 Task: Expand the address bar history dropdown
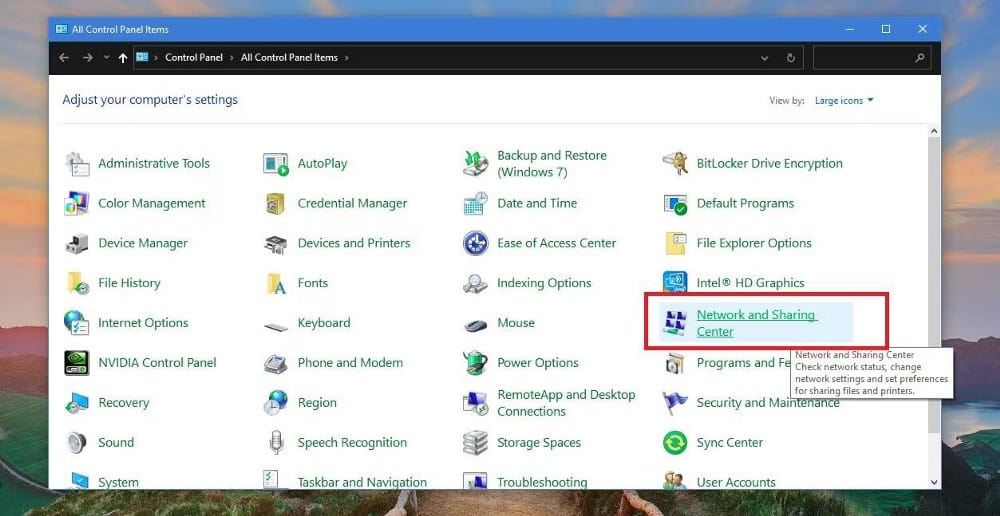tap(765, 58)
